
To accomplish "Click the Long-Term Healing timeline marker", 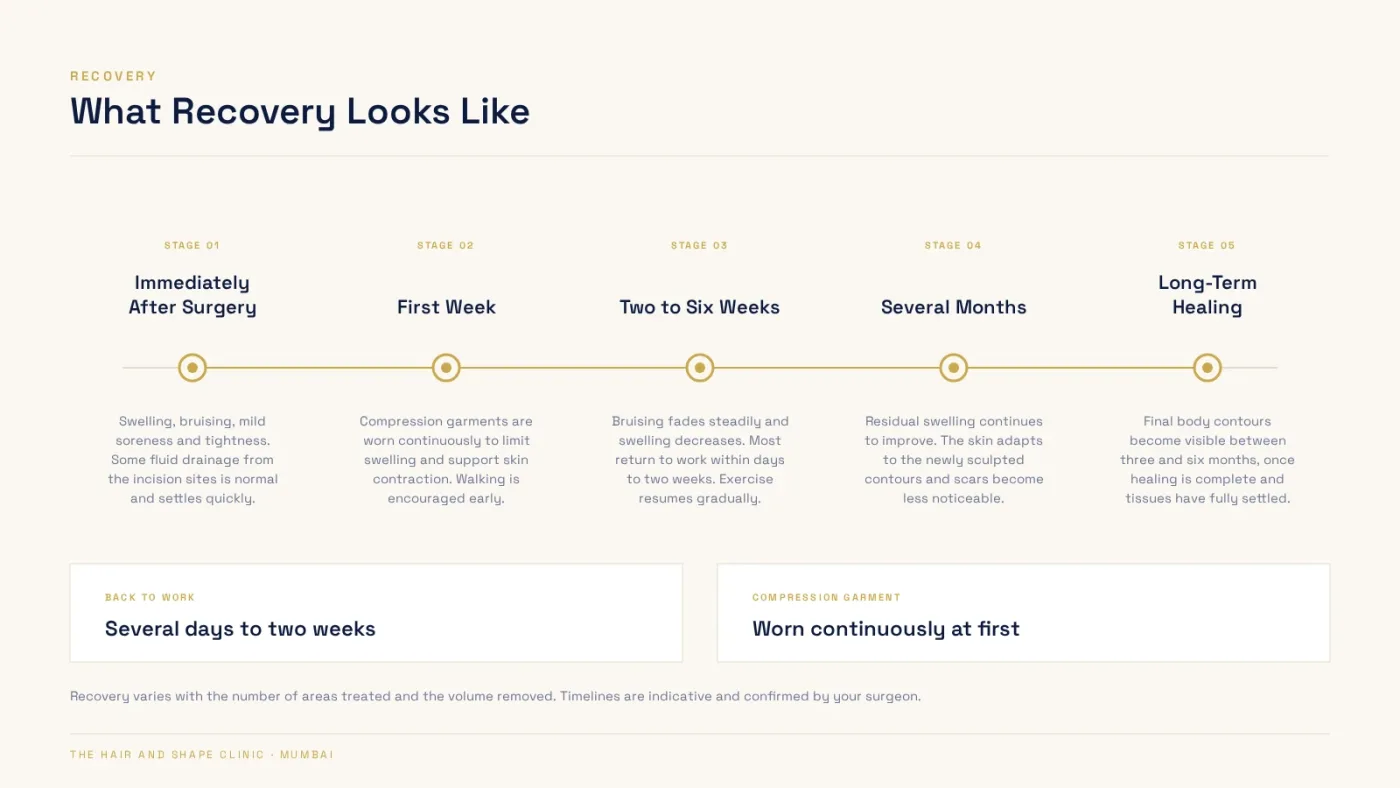I will click(x=1207, y=368).
